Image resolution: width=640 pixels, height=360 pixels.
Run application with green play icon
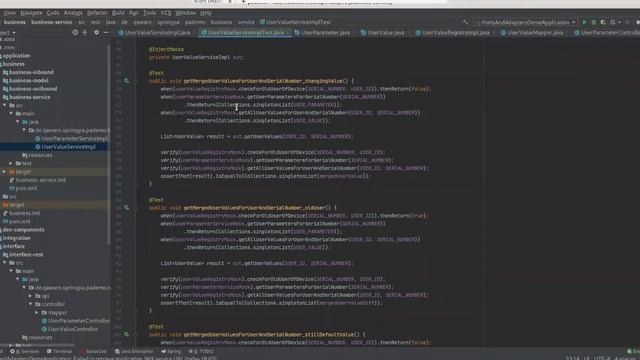[x=584, y=22]
